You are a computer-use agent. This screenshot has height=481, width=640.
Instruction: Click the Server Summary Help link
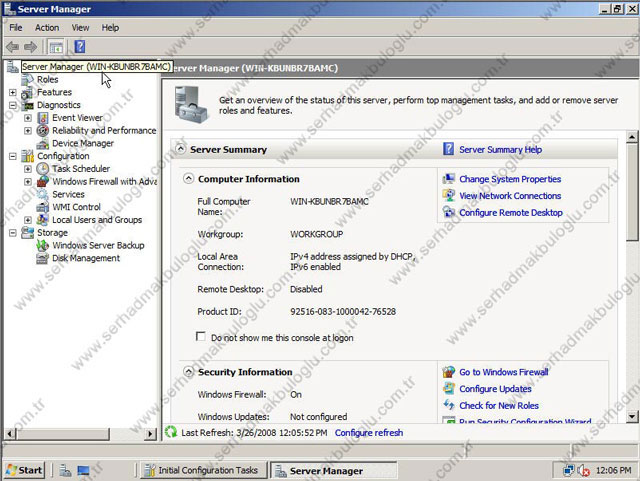tap(500, 149)
